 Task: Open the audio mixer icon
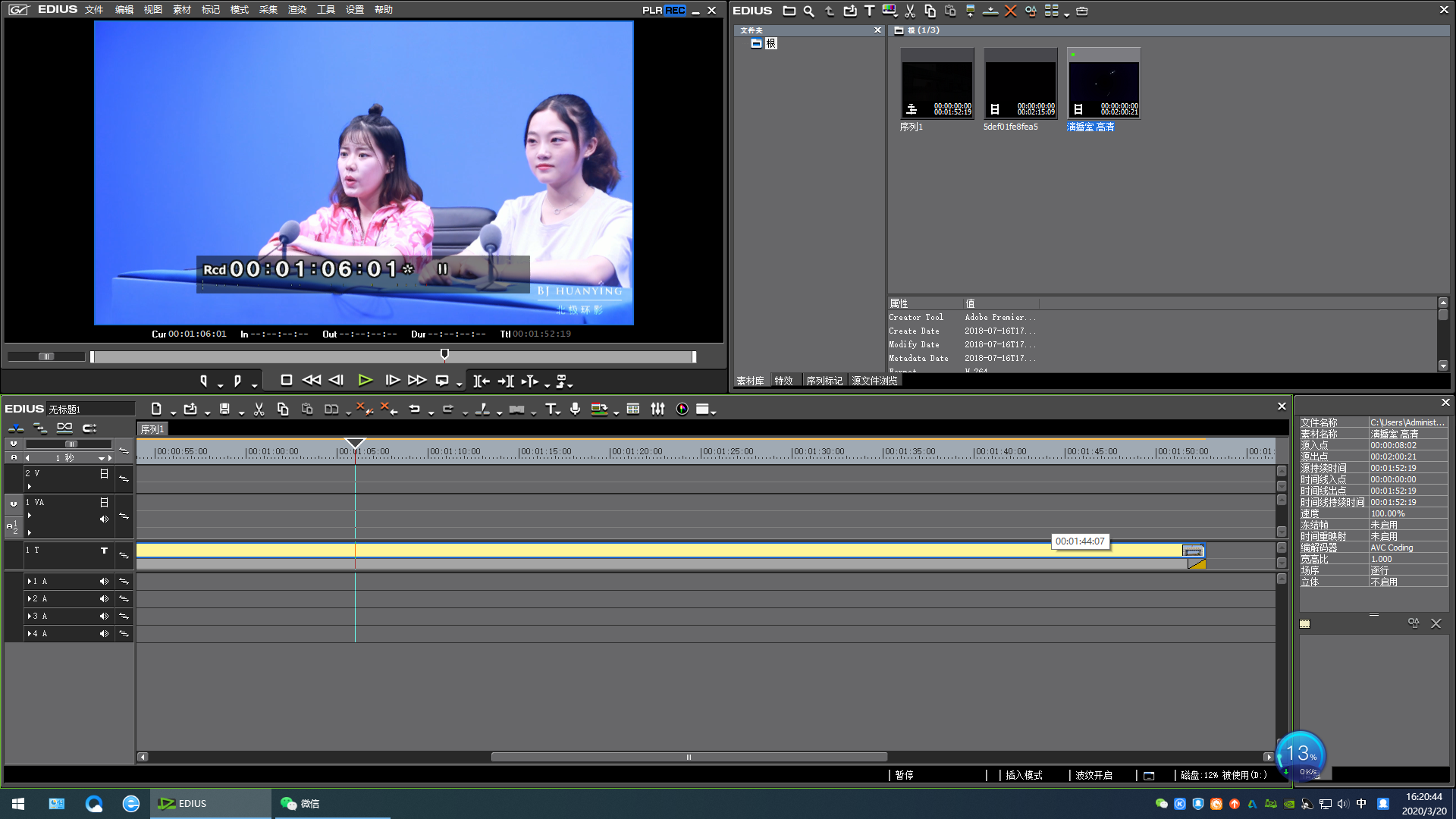[x=657, y=409]
